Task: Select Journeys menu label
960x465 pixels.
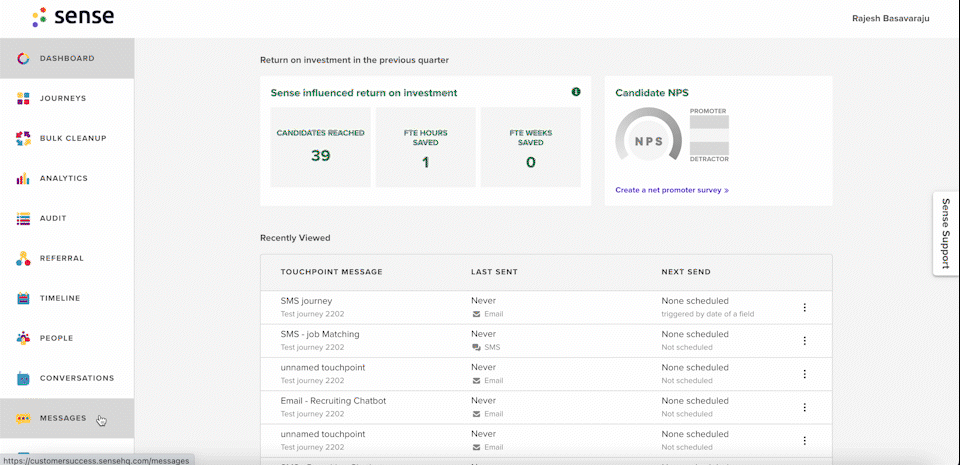Action: click(63, 99)
